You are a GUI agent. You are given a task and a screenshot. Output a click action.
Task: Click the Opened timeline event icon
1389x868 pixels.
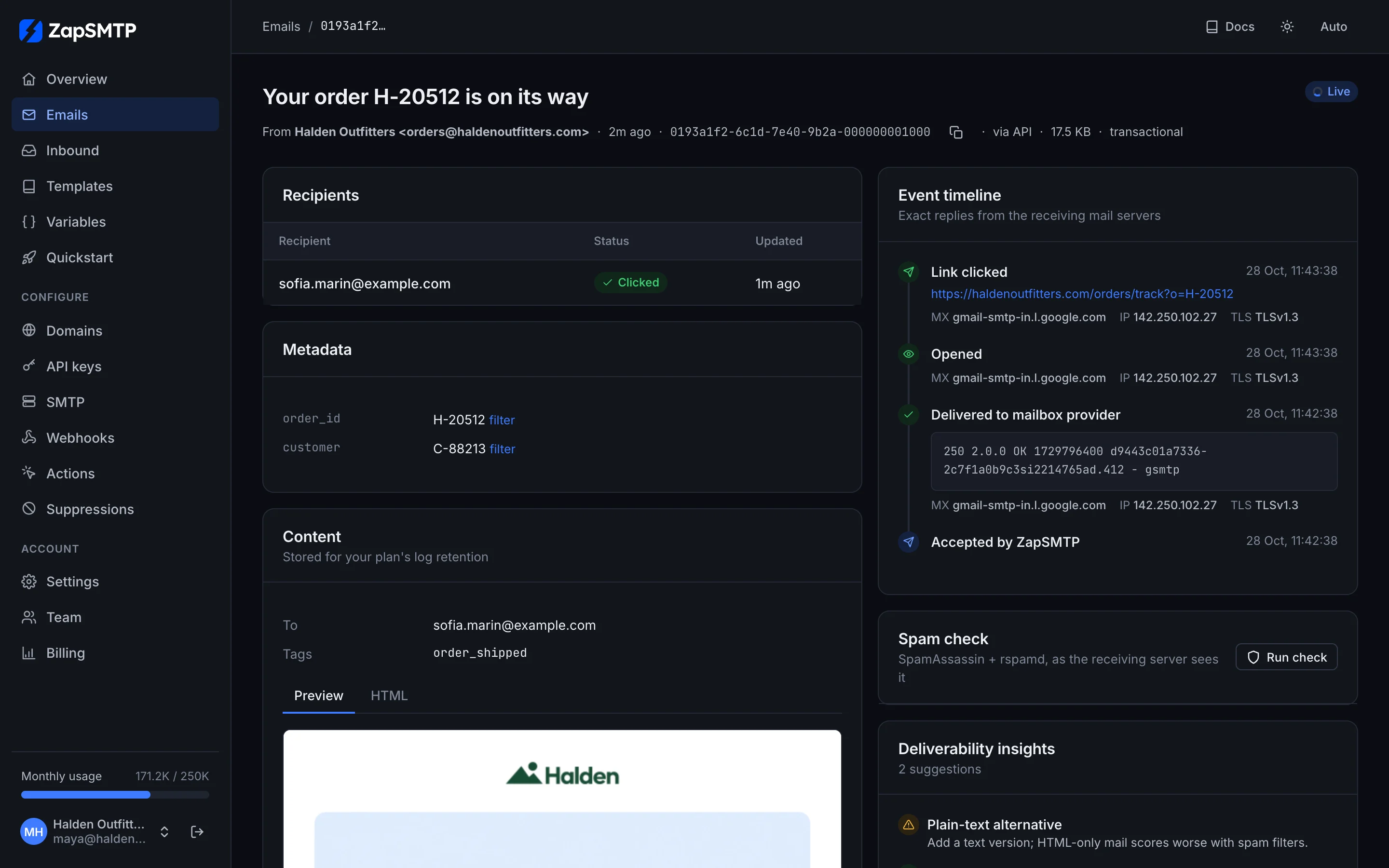click(x=908, y=354)
